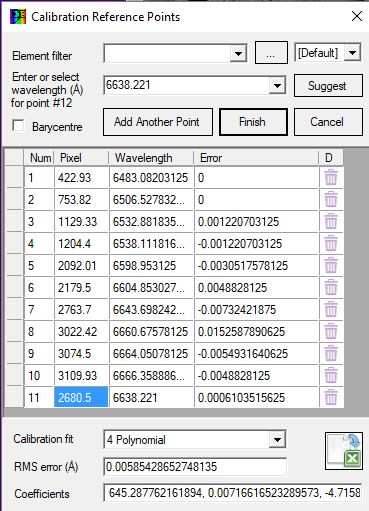Enable the Barycentre checkbox
Screen dimensions: 369x511
pyautogui.click(x=18, y=126)
